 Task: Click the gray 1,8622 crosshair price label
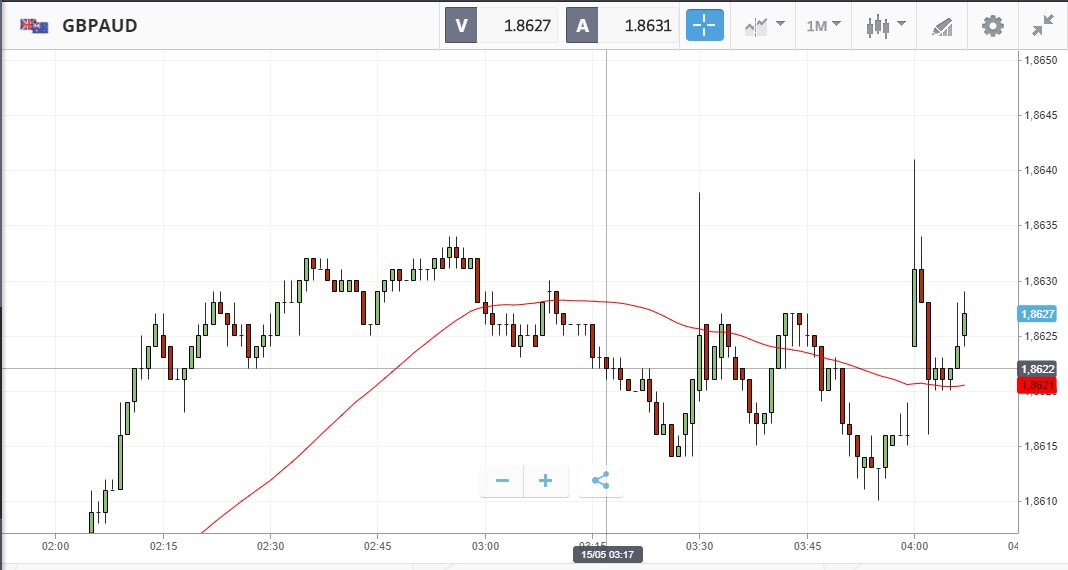click(x=1039, y=369)
